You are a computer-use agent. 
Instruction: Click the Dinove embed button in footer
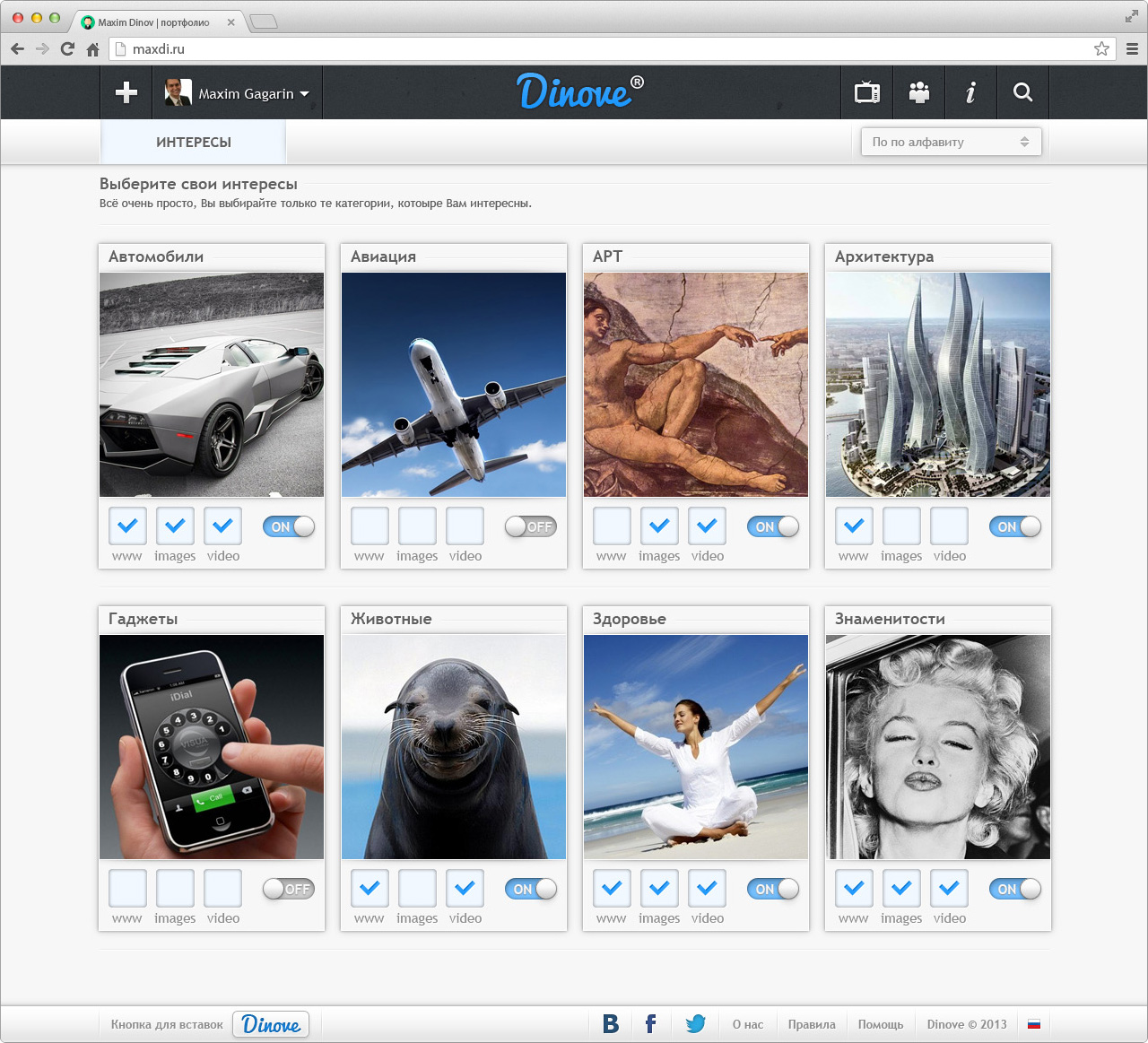271,1024
